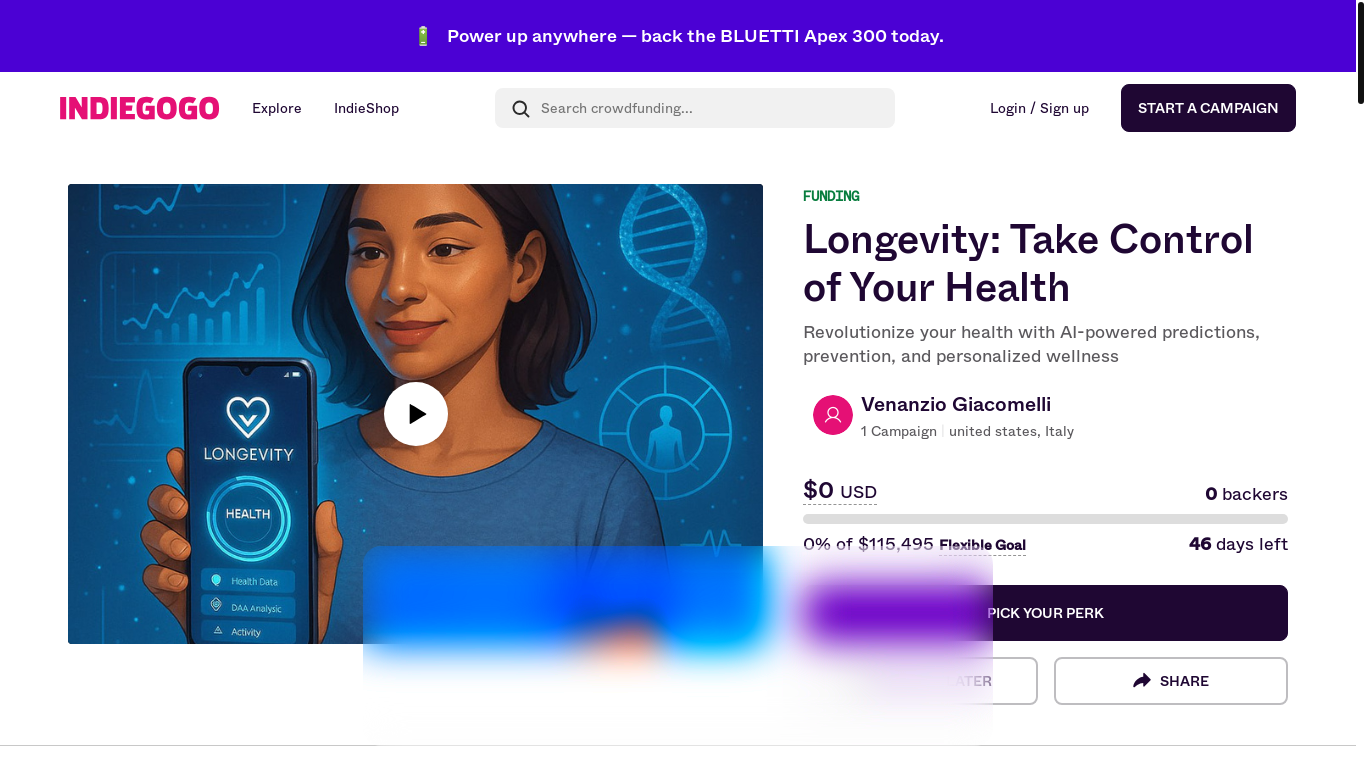This screenshot has width=1366, height=768.
Task: Open Login / Sign up
Action: [x=1039, y=108]
